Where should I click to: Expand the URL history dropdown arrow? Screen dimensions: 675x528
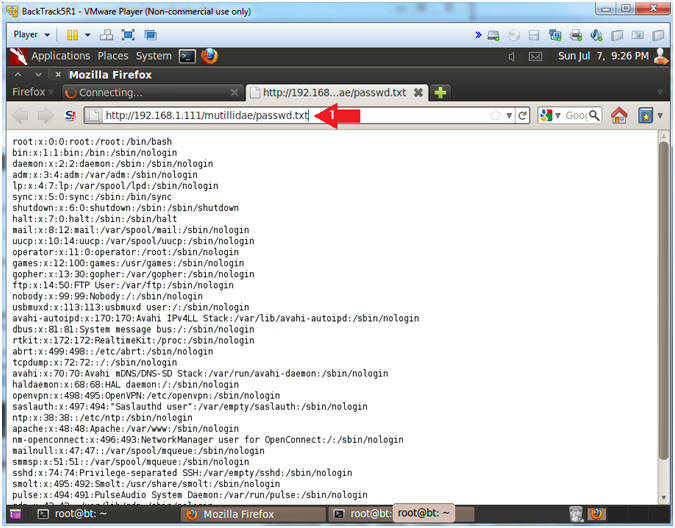pos(509,115)
